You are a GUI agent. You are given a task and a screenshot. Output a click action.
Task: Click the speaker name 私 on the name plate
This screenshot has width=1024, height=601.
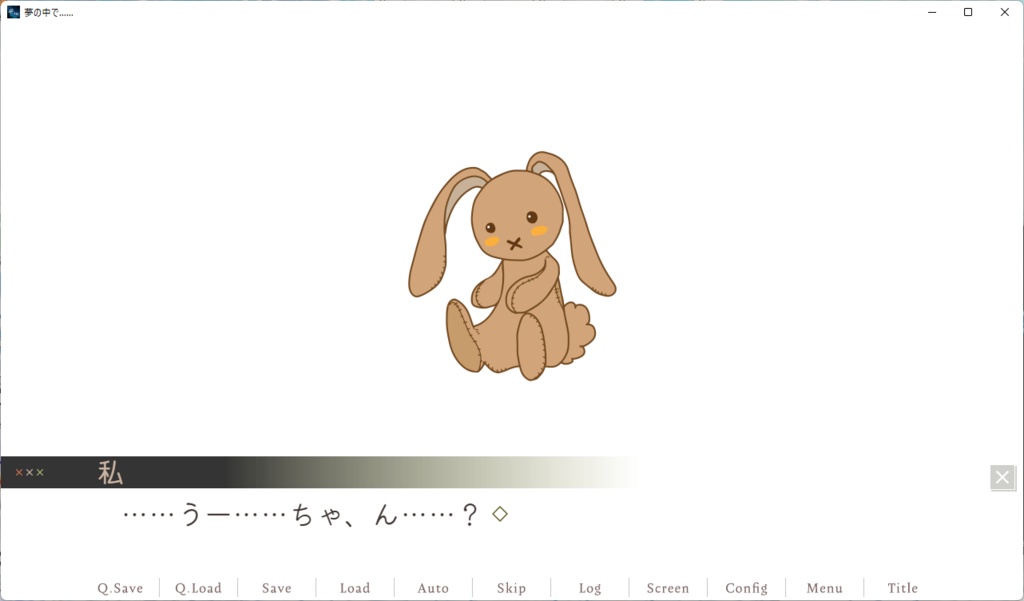pos(110,472)
